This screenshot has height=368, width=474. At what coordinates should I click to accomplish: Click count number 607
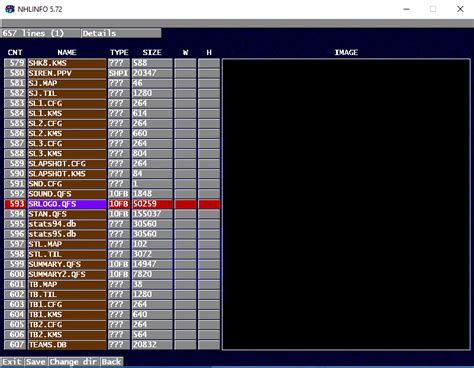coord(15,345)
